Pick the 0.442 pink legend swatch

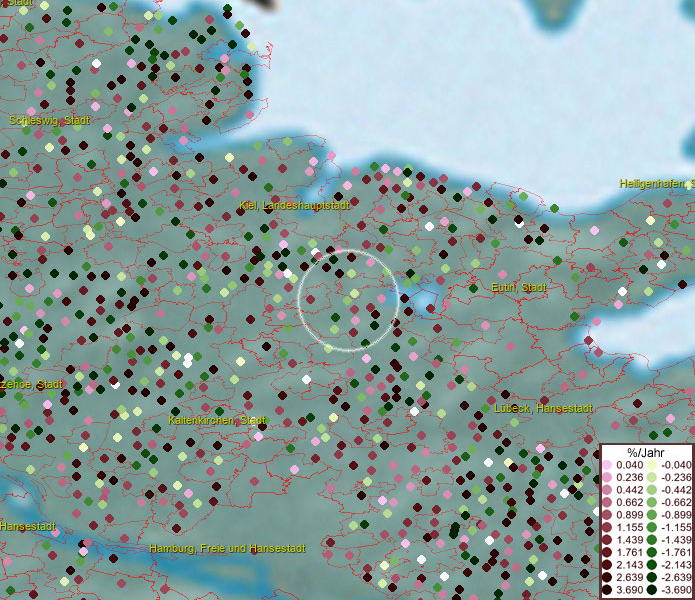click(607, 490)
